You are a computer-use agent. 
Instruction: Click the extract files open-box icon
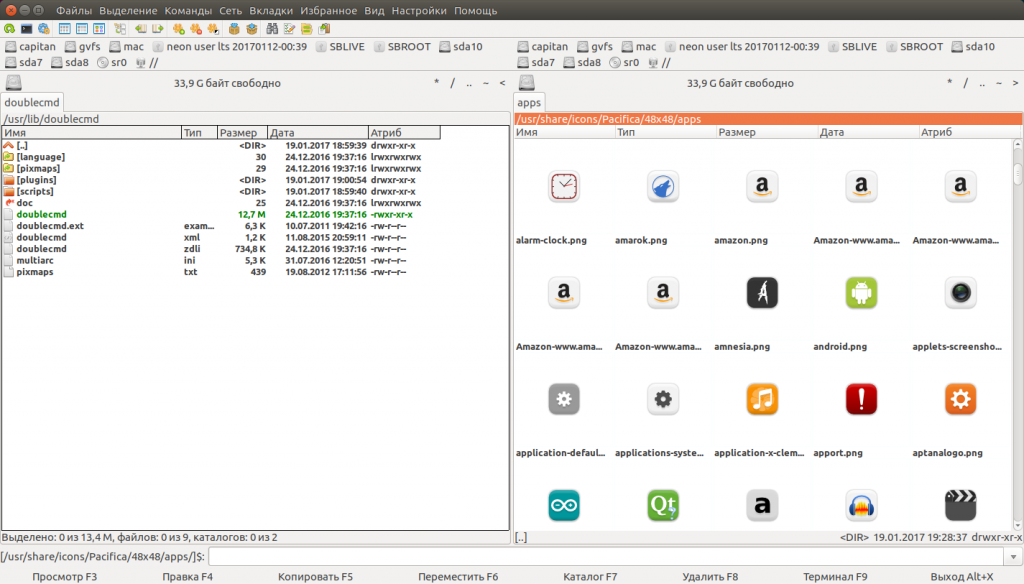click(251, 29)
